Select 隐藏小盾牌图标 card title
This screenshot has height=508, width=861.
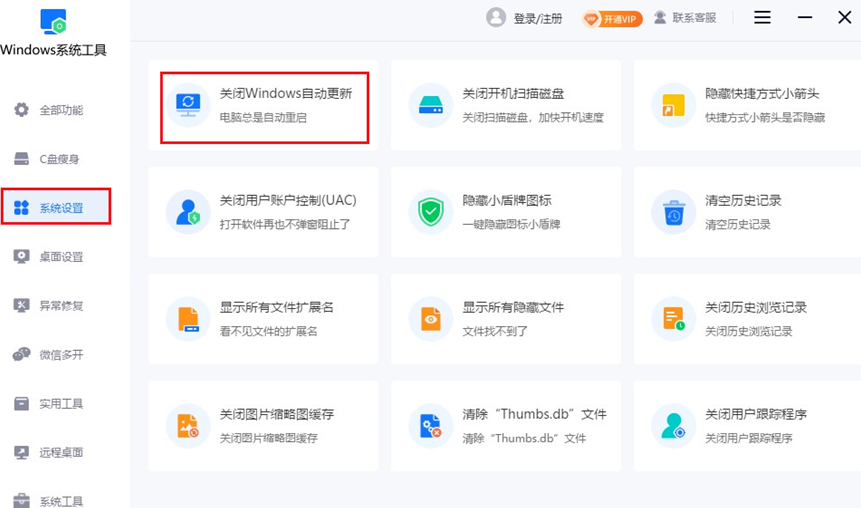(507, 200)
